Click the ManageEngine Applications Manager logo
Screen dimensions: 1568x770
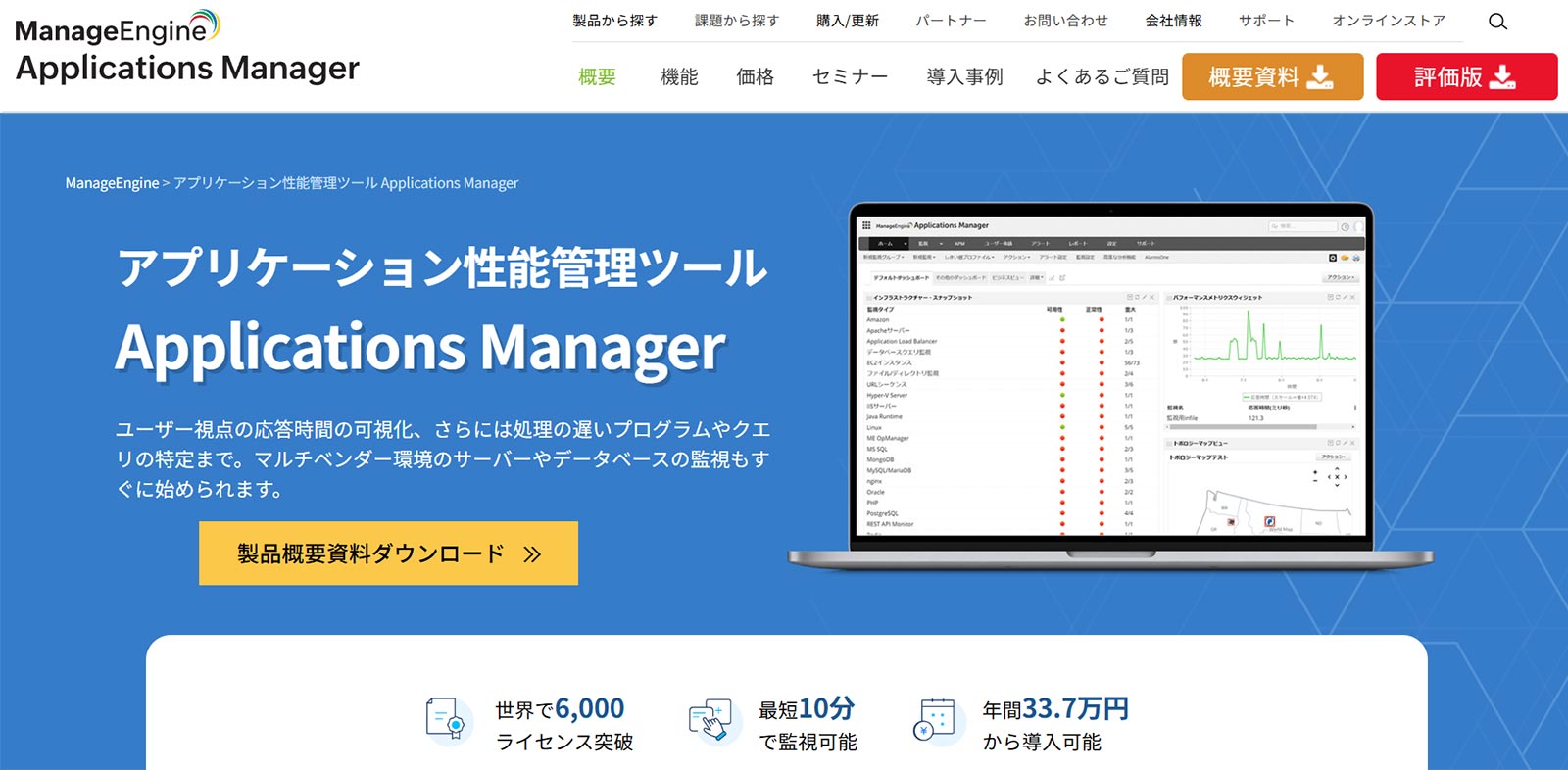point(187,48)
